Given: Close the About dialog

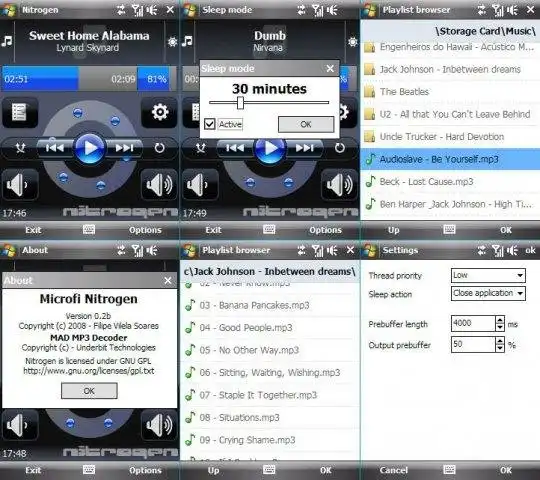Looking at the screenshot, I should (168, 280).
